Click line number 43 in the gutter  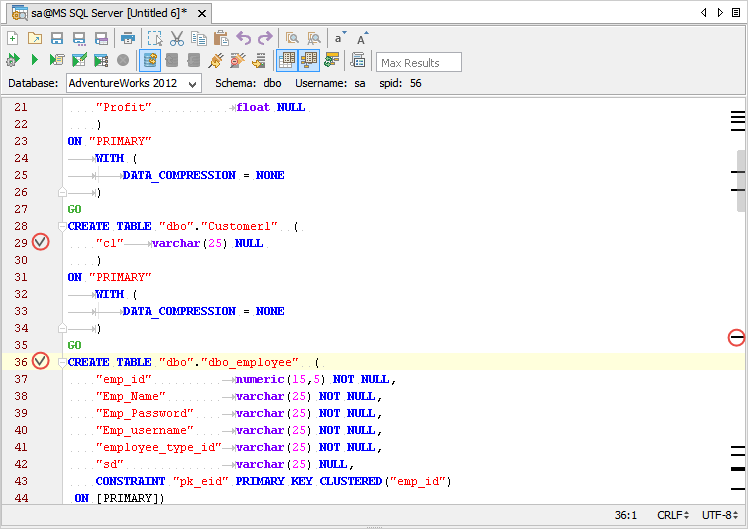21,481
